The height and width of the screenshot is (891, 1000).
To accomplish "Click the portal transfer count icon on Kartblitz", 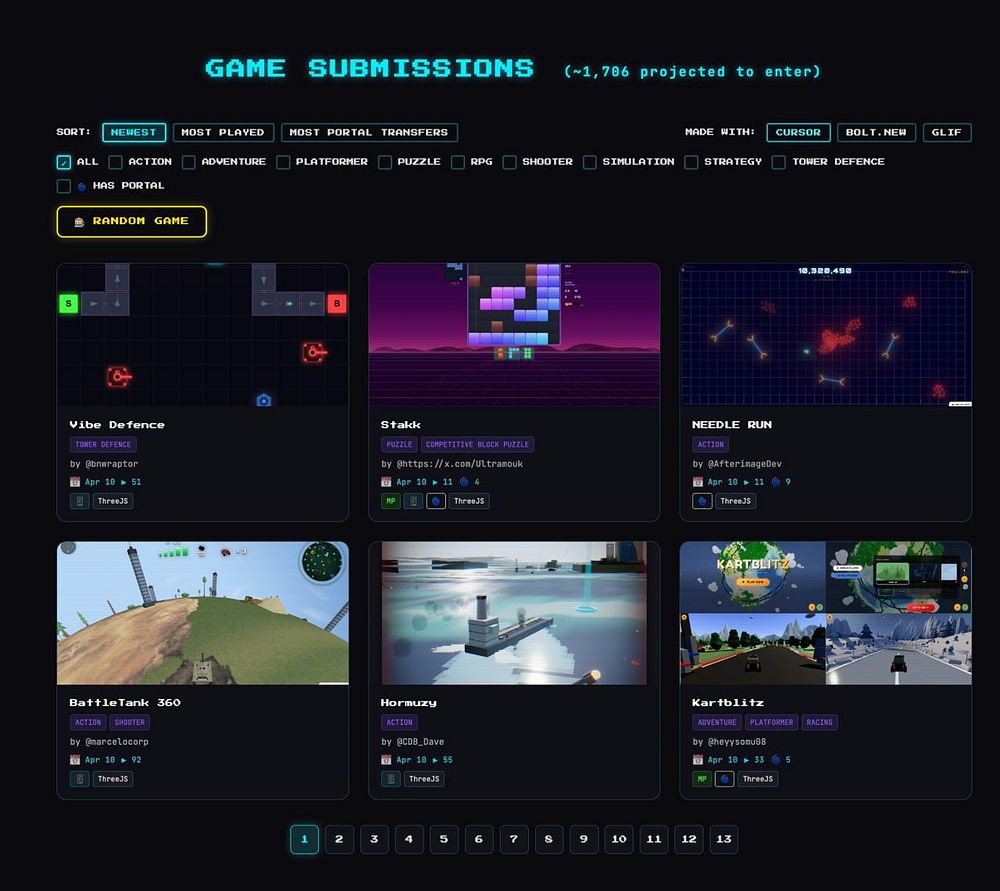I will [776, 760].
